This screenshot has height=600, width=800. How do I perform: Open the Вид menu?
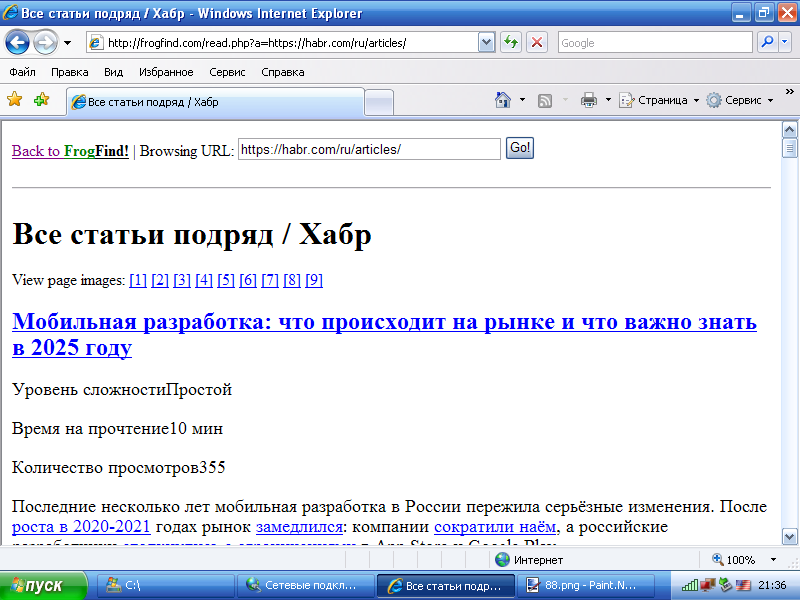click(113, 72)
